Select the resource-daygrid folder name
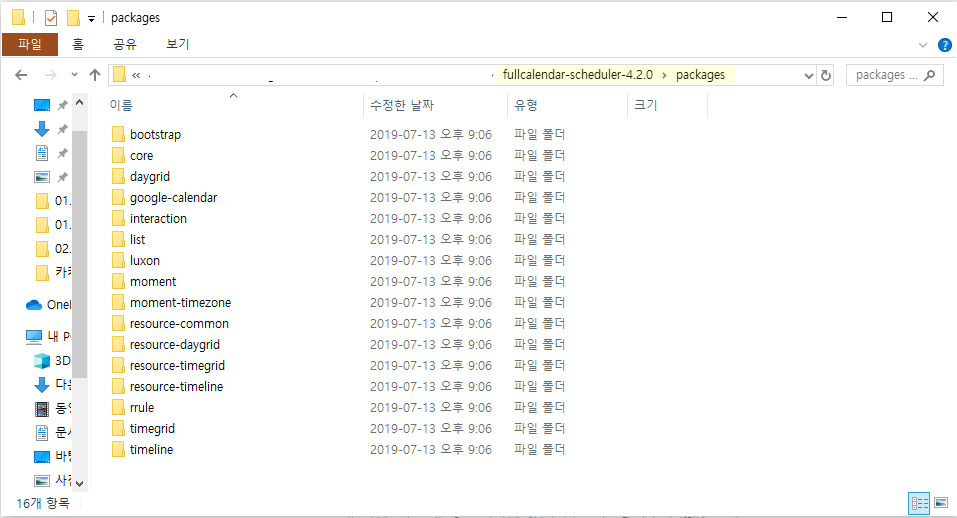The width and height of the screenshot is (957, 518). pos(175,345)
